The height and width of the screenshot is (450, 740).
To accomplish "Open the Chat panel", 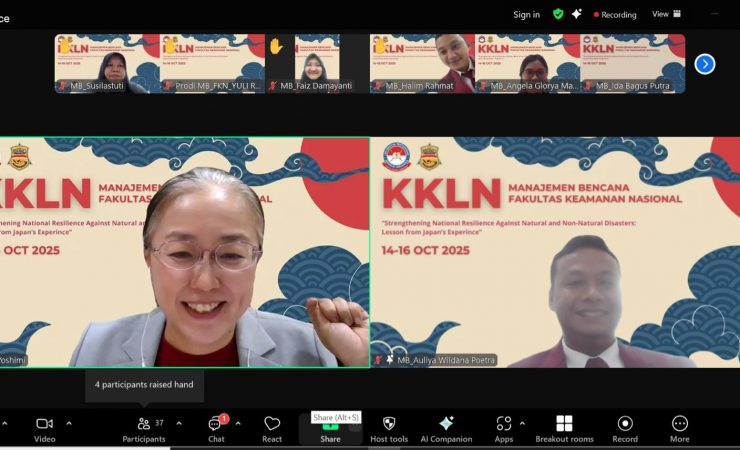I will (216, 428).
